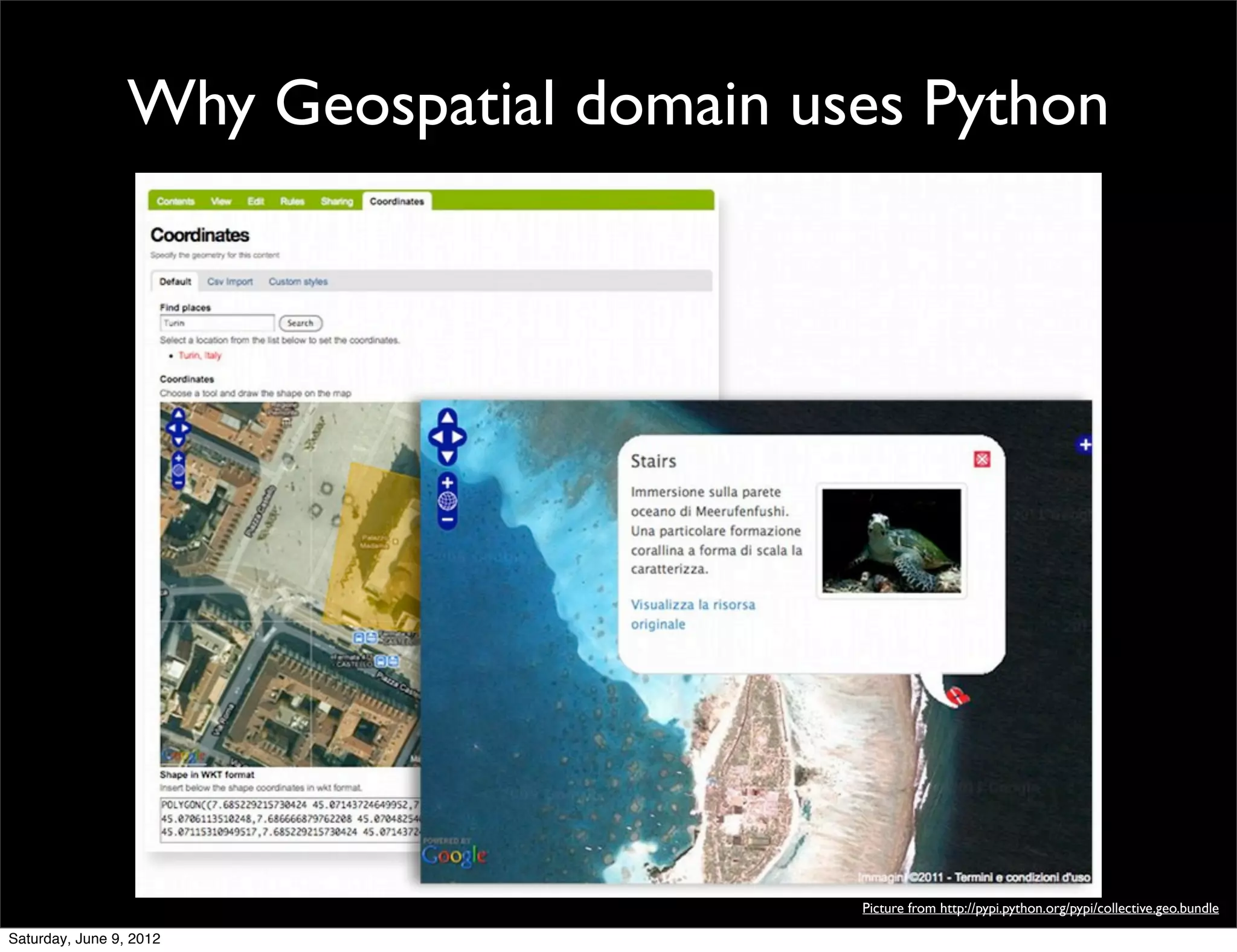
Task: Open the Coordinates tab
Action: point(397,201)
